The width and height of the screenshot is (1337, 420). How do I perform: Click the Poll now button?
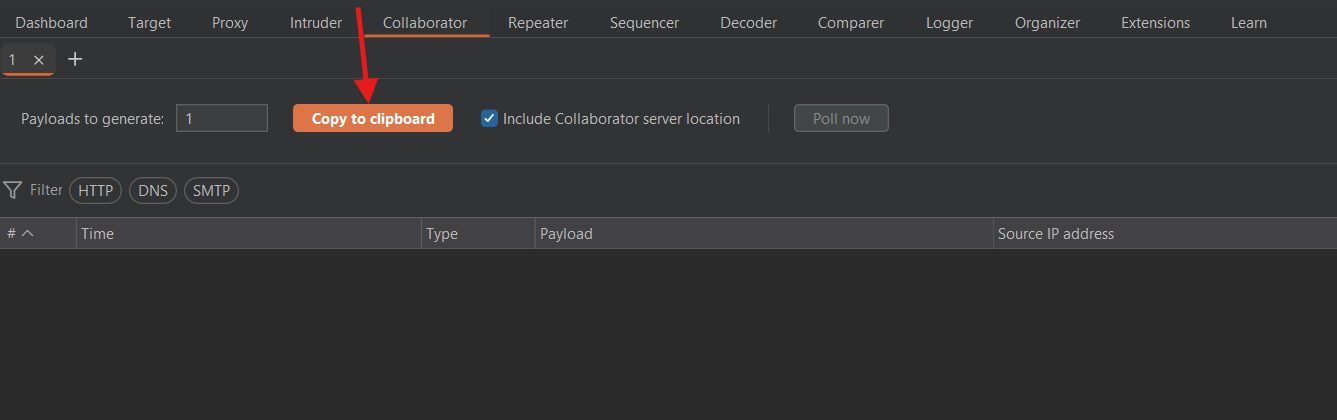[x=841, y=118]
